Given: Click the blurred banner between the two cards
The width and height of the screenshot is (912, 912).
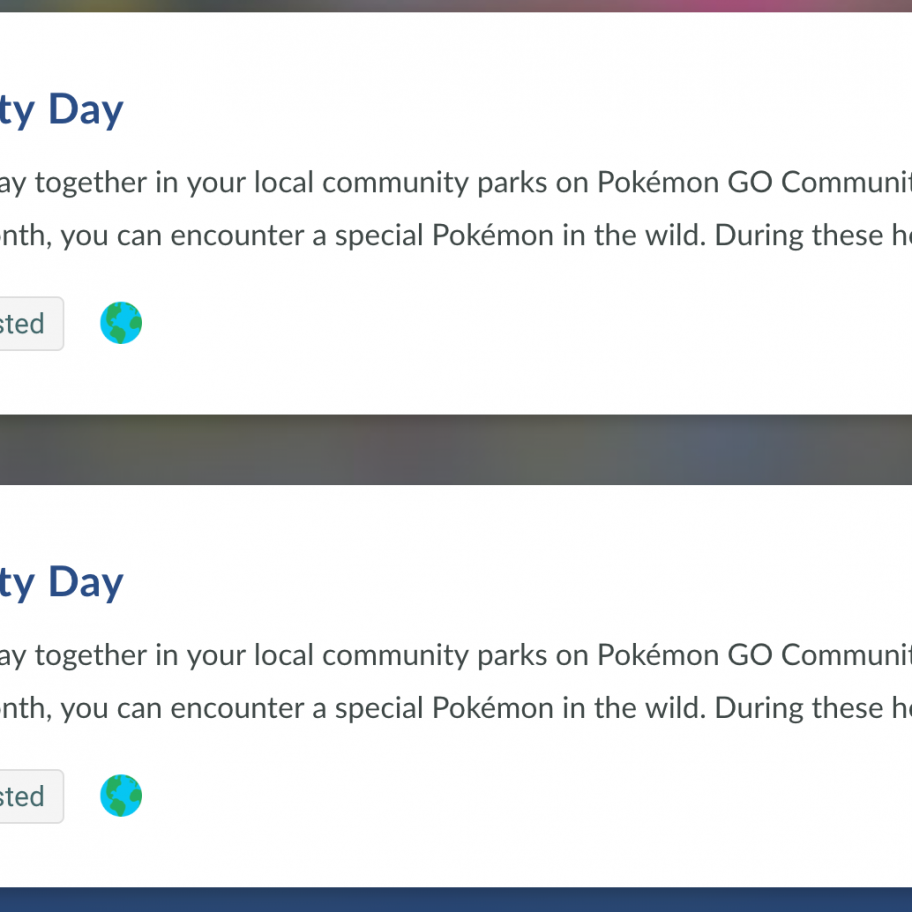Looking at the screenshot, I should pyautogui.click(x=456, y=450).
